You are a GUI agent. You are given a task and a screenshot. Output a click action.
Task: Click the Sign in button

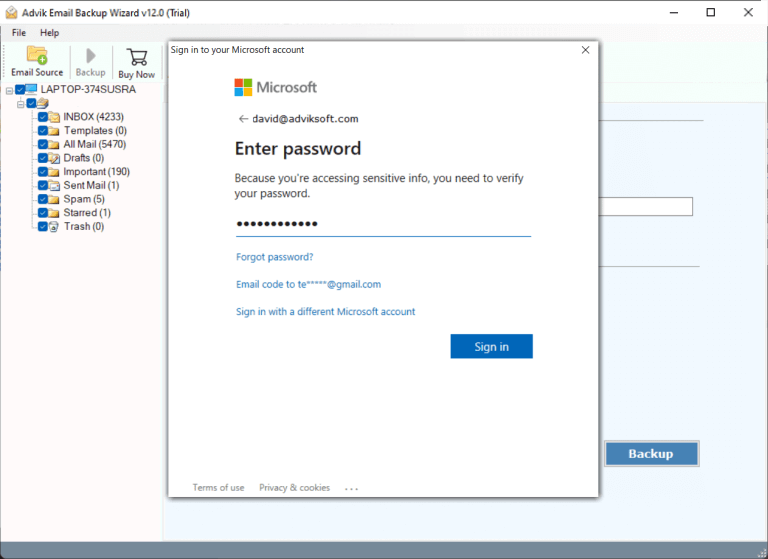click(491, 346)
